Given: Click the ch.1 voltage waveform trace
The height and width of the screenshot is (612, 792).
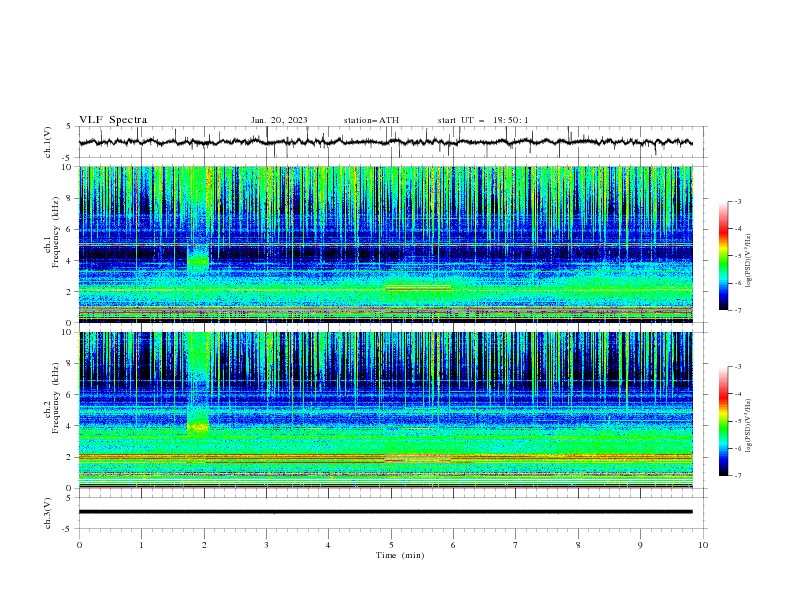Looking at the screenshot, I should pos(385,142).
